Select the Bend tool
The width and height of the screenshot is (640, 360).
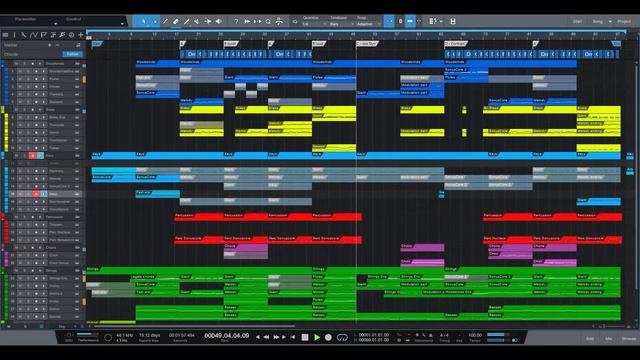pyautogui.click(x=208, y=21)
